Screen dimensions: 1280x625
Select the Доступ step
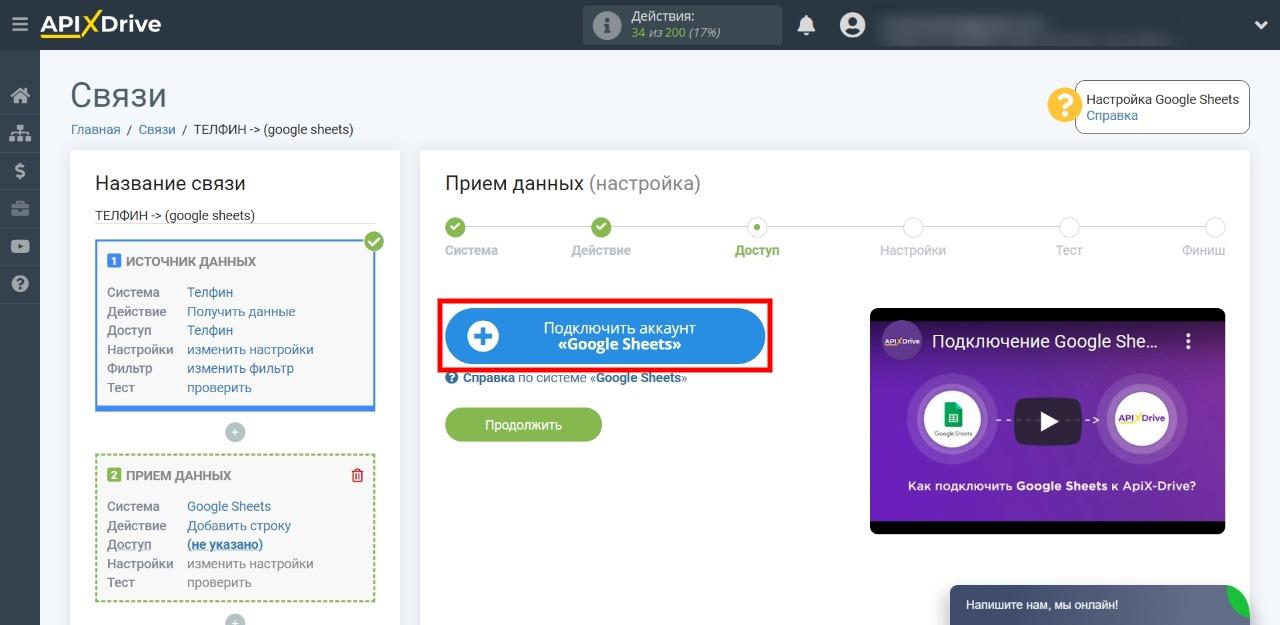[757, 238]
